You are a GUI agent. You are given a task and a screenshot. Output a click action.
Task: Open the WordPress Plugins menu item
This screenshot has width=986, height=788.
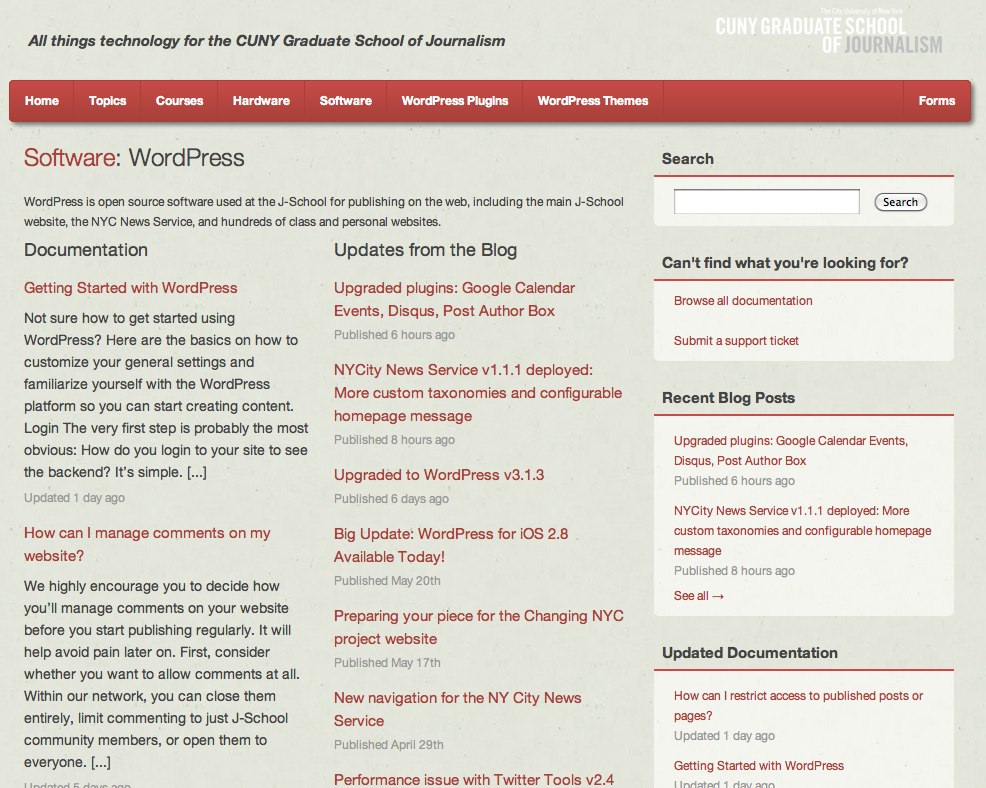pos(455,101)
